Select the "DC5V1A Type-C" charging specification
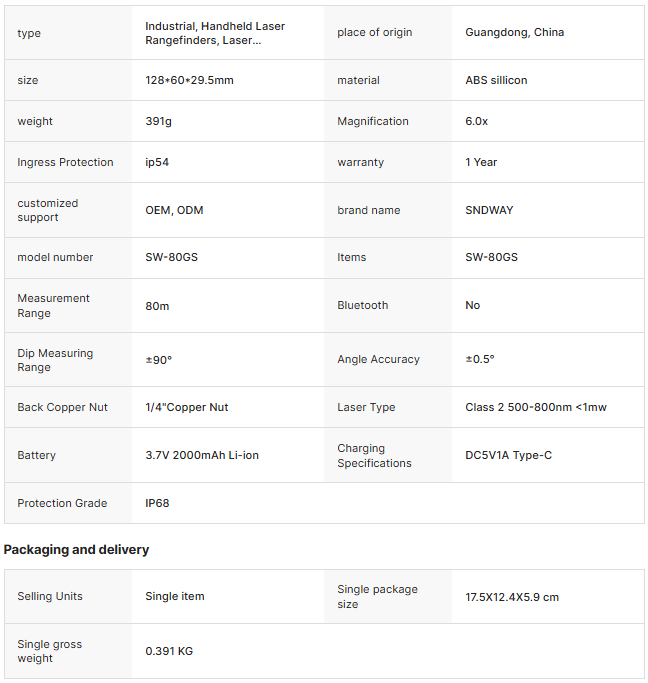This screenshot has width=648, height=683. point(508,455)
